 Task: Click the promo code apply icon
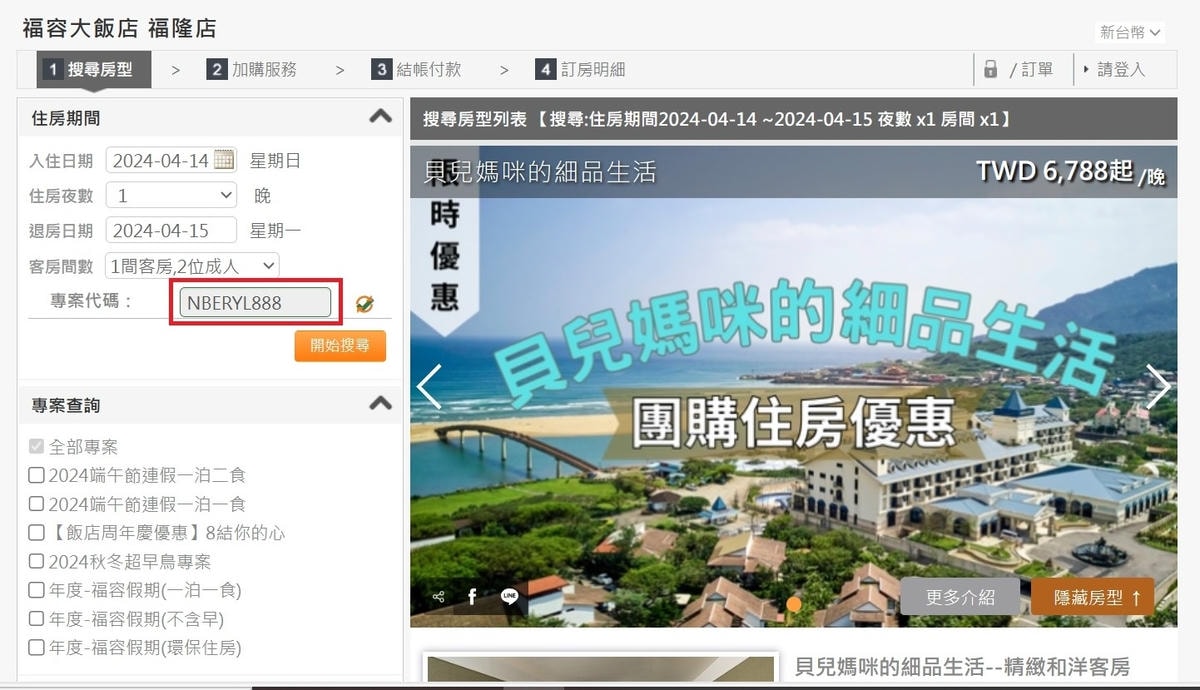click(x=365, y=304)
